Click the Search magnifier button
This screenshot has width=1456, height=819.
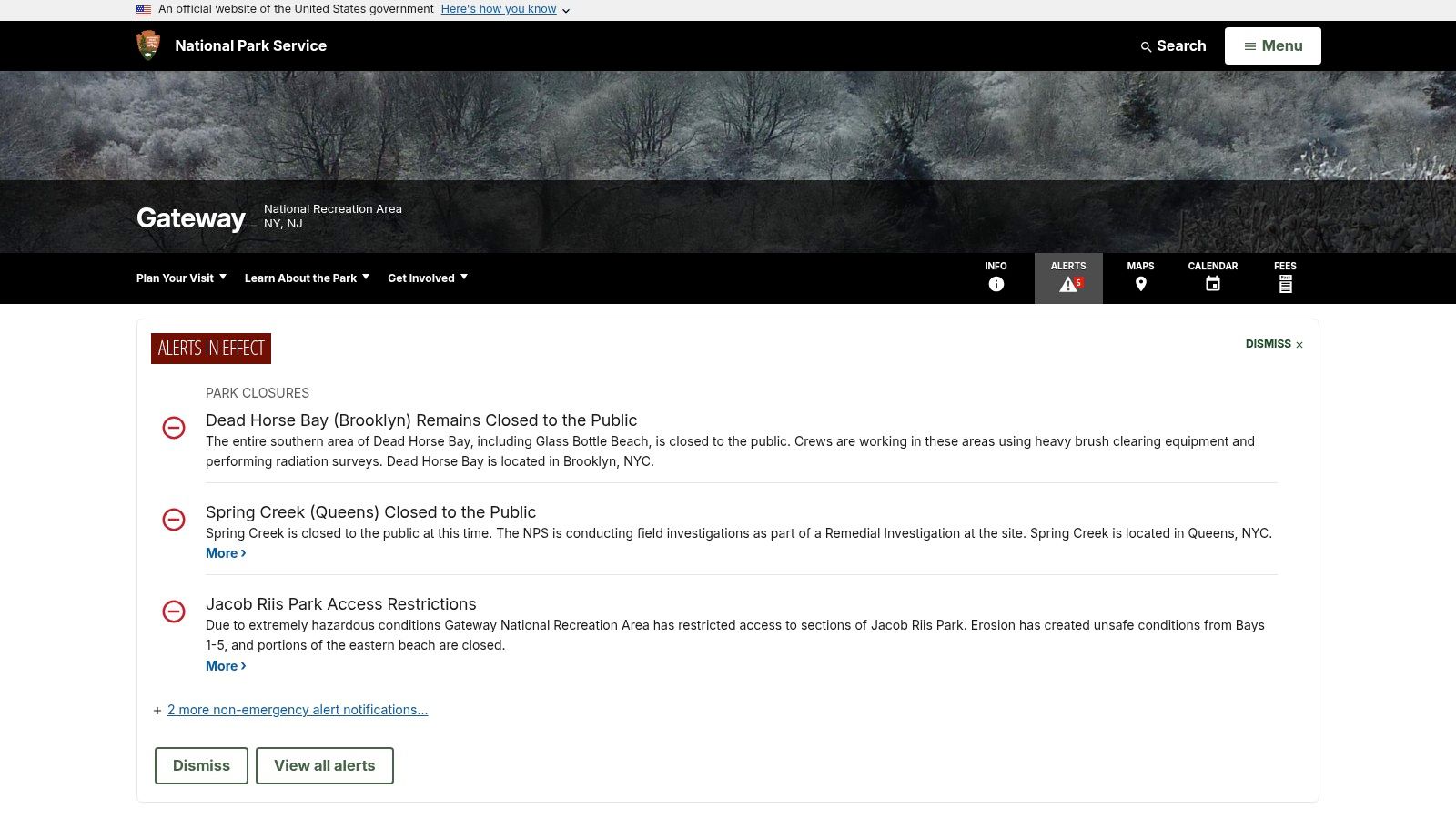(x=1173, y=45)
